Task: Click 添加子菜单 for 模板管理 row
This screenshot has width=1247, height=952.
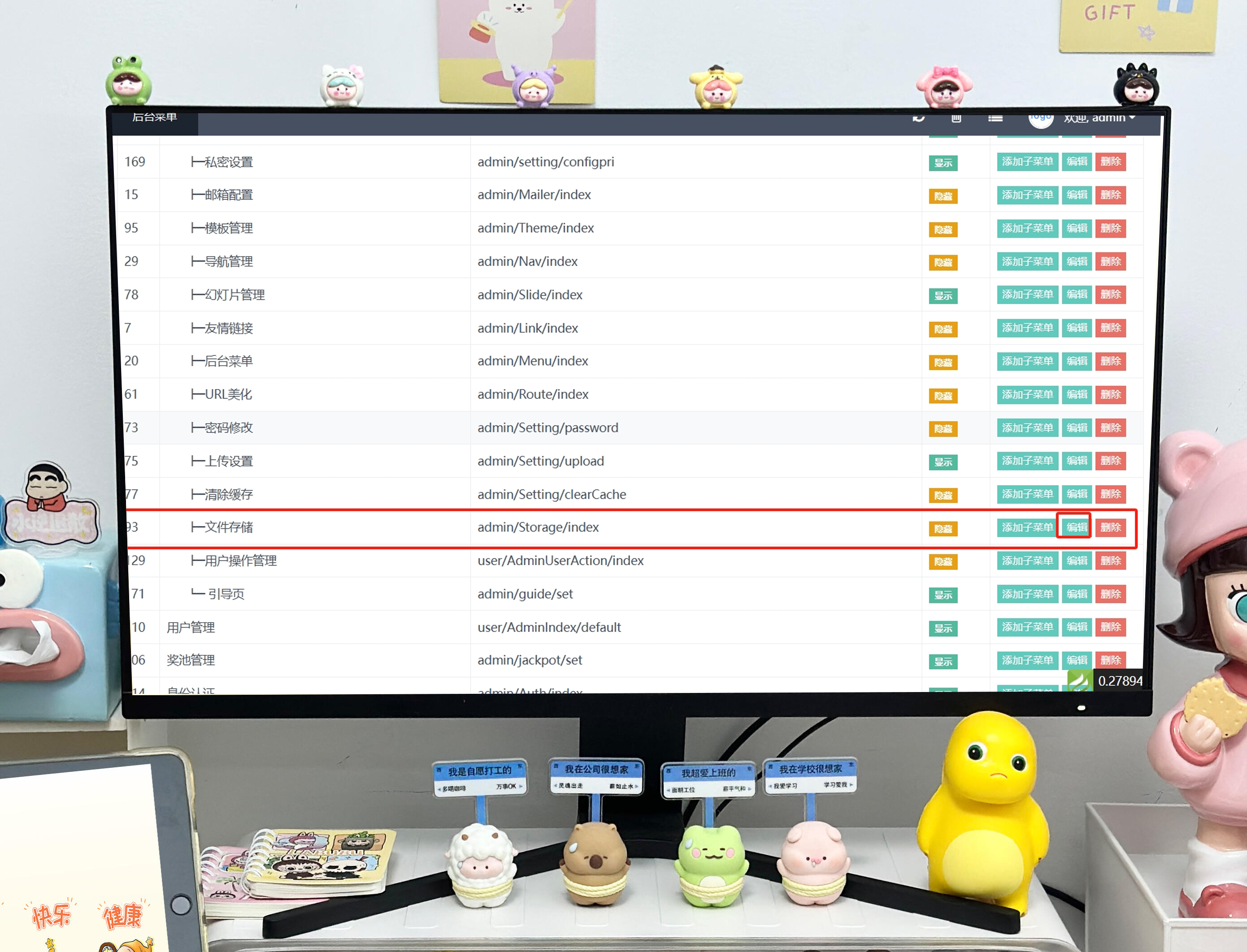Action: 1027,229
